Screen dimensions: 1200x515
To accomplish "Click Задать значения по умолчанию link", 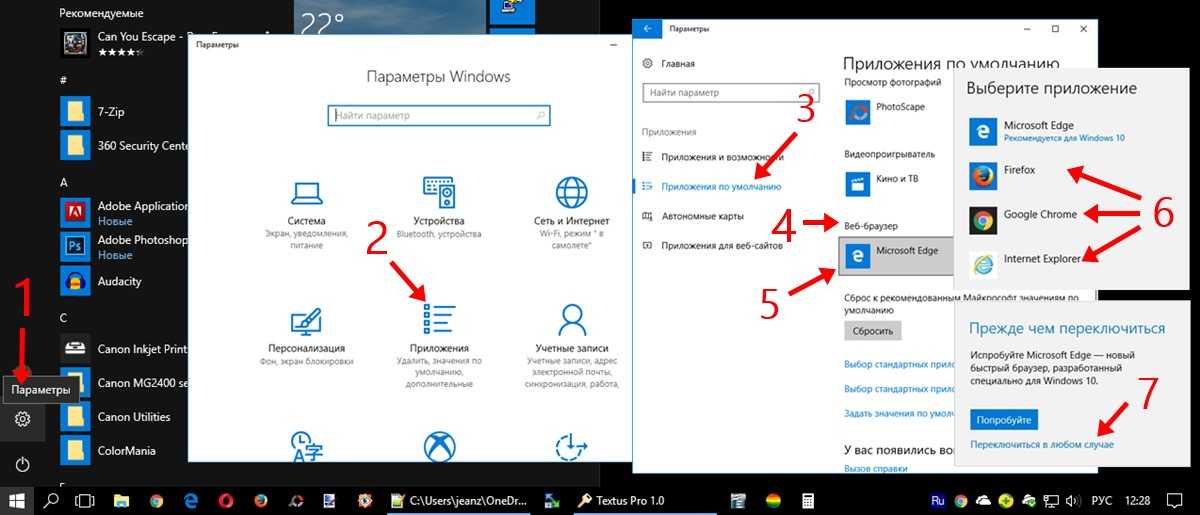I will [897, 413].
